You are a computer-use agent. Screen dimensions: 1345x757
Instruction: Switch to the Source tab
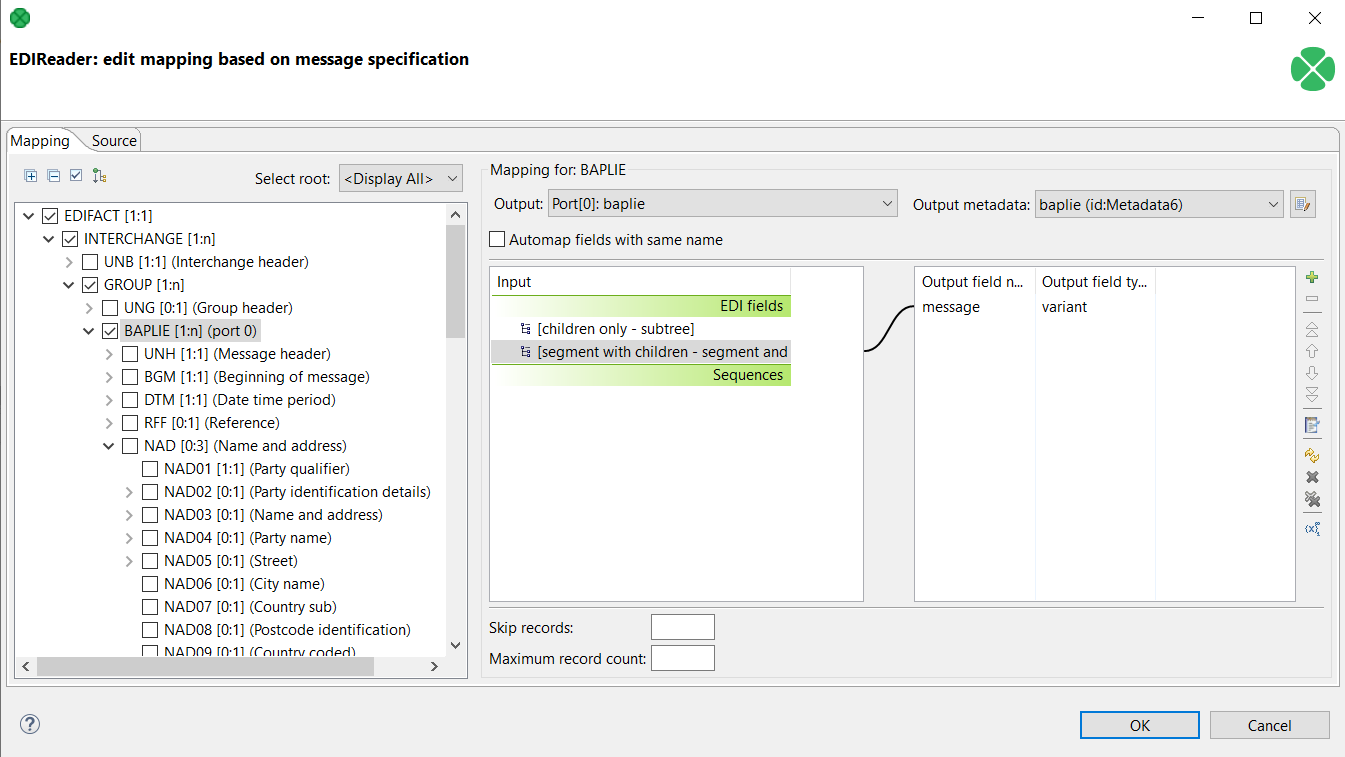click(114, 141)
